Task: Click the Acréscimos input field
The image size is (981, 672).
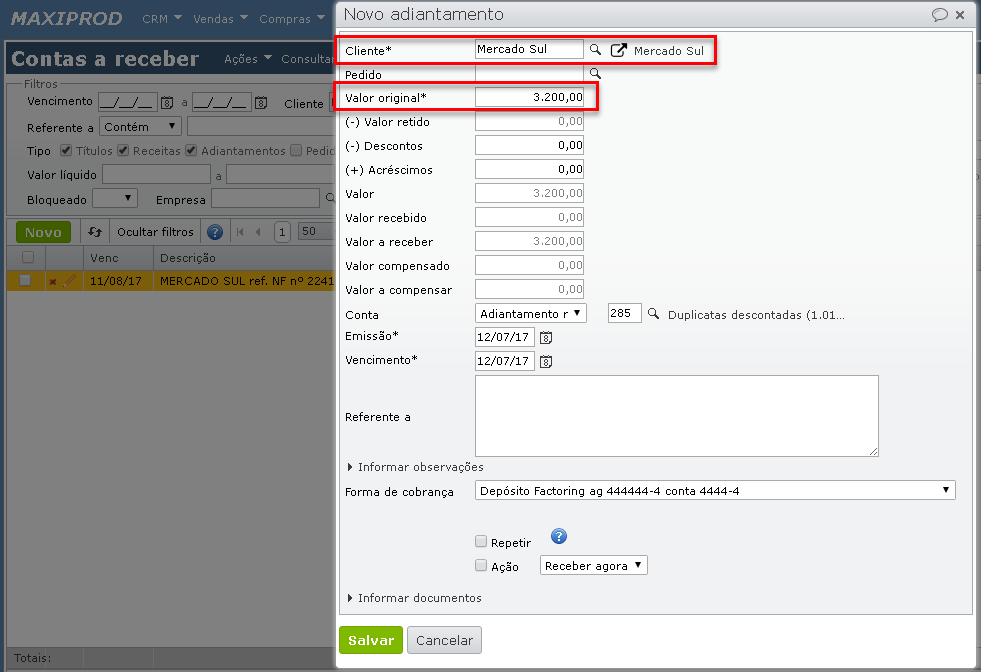Action: point(529,169)
